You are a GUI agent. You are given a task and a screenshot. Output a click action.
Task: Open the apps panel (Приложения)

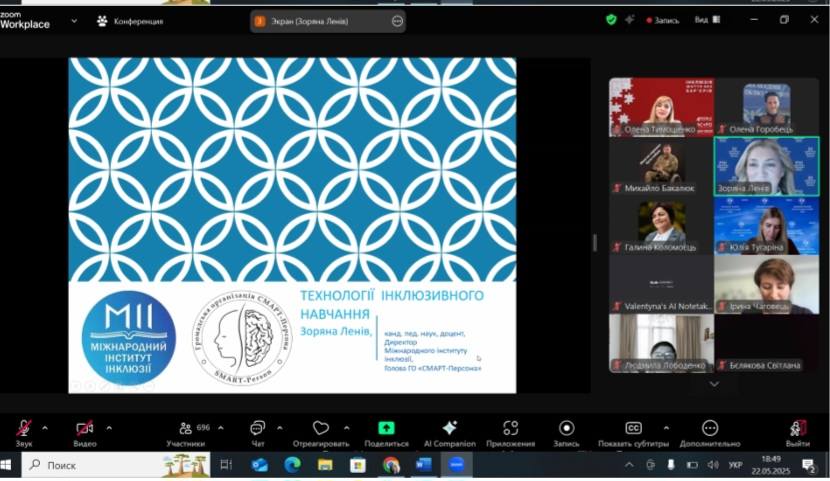click(510, 429)
